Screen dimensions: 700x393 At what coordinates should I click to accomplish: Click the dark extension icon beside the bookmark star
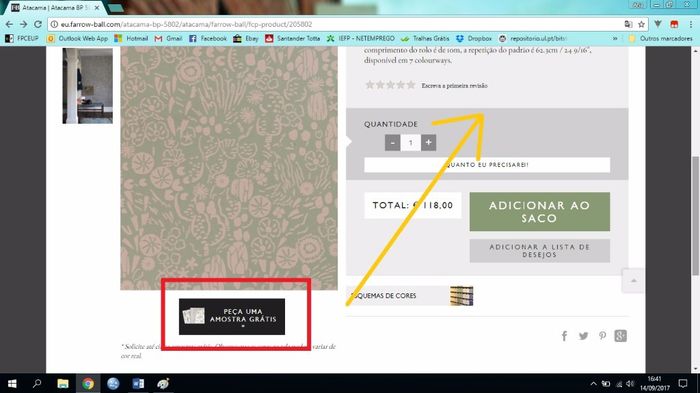658,24
